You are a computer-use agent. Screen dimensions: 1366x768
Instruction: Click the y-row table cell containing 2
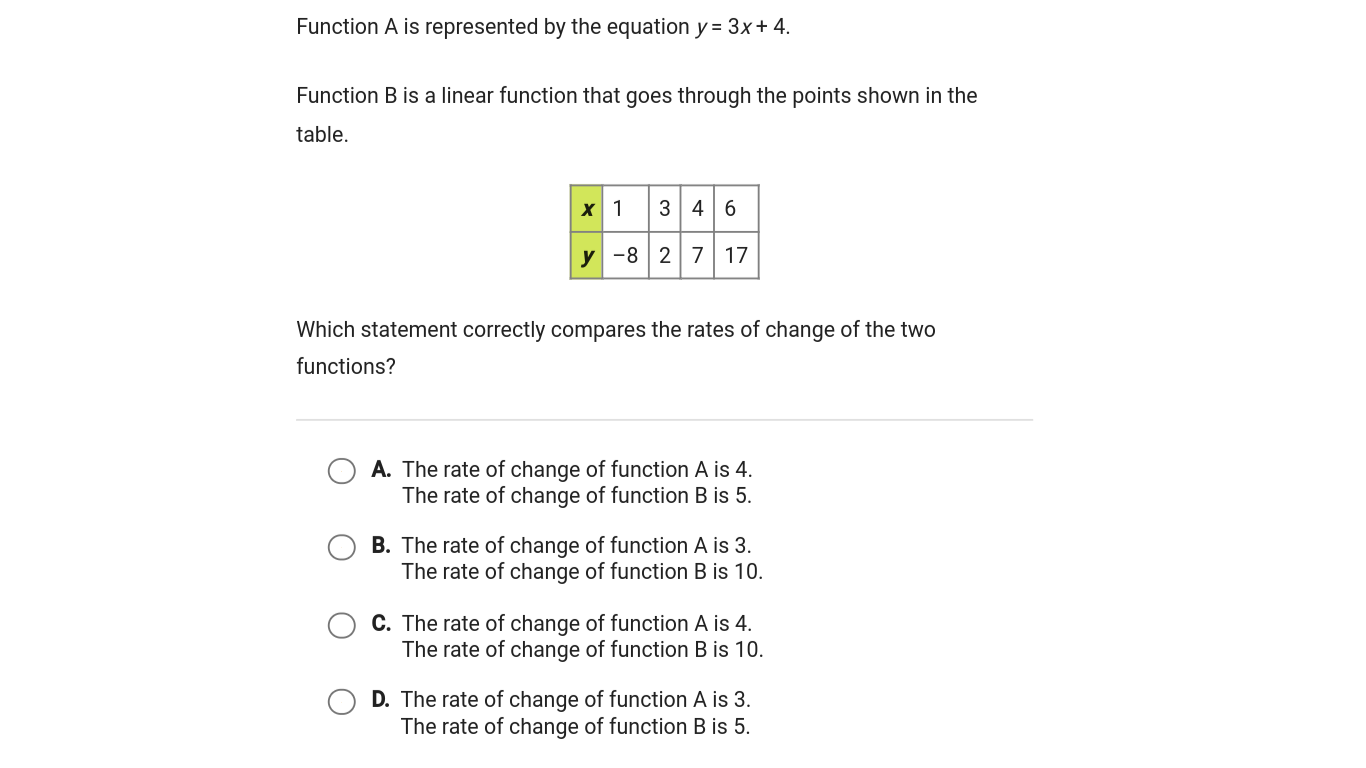tap(665, 256)
